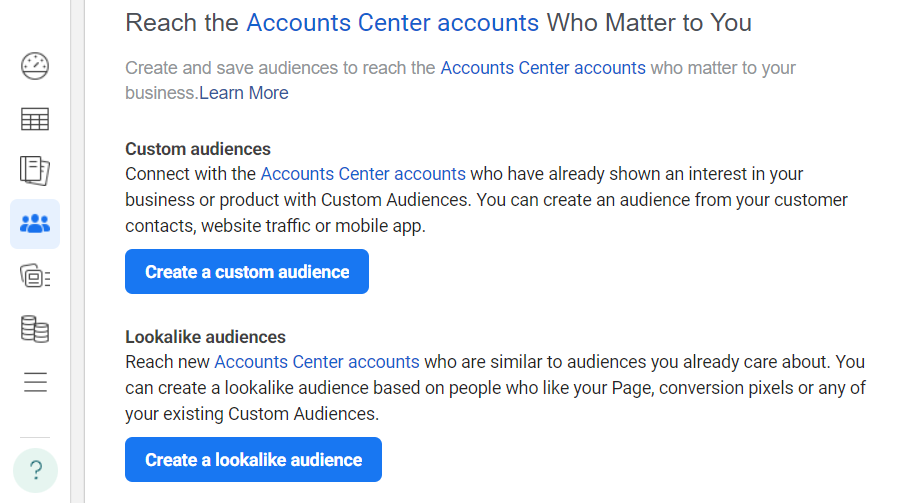Viewport: 911px width, 503px height.
Task: Open the Billing coin stack icon
Action: coord(35,329)
